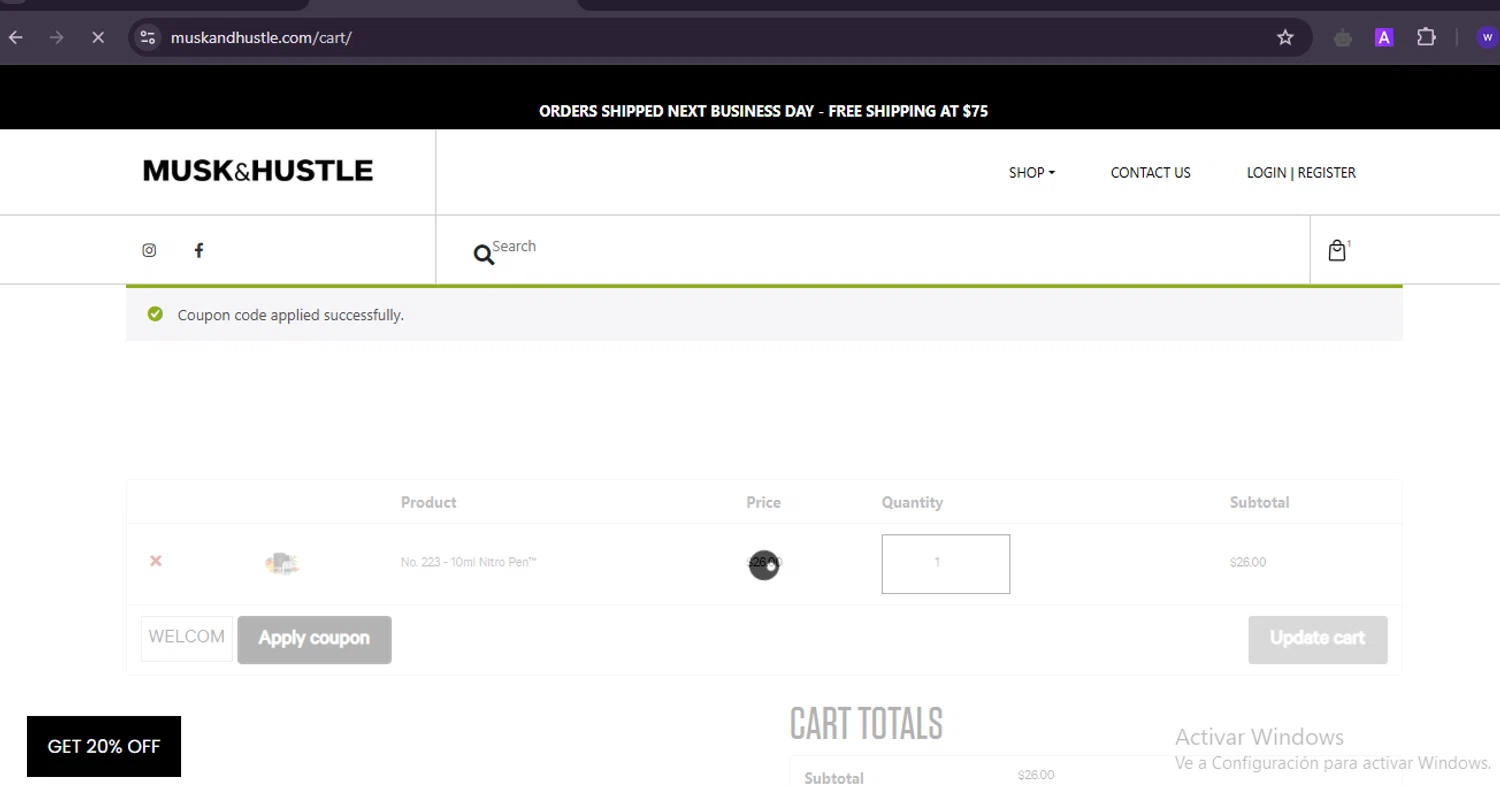
Task: Click the Price column header
Action: [x=763, y=502]
